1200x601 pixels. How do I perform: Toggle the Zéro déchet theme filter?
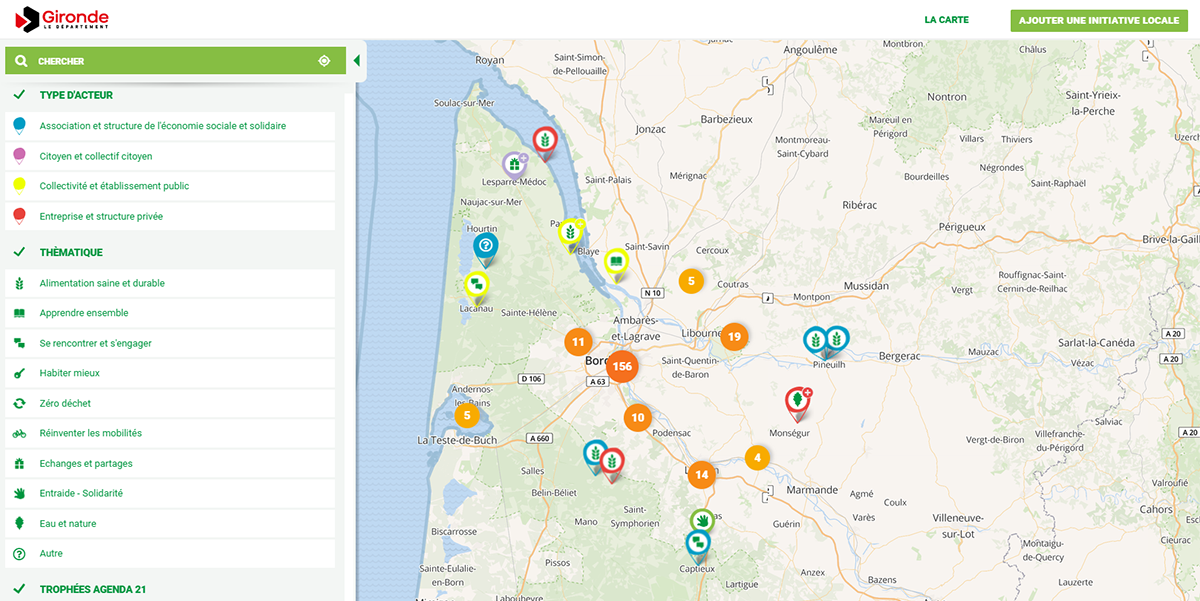point(65,403)
